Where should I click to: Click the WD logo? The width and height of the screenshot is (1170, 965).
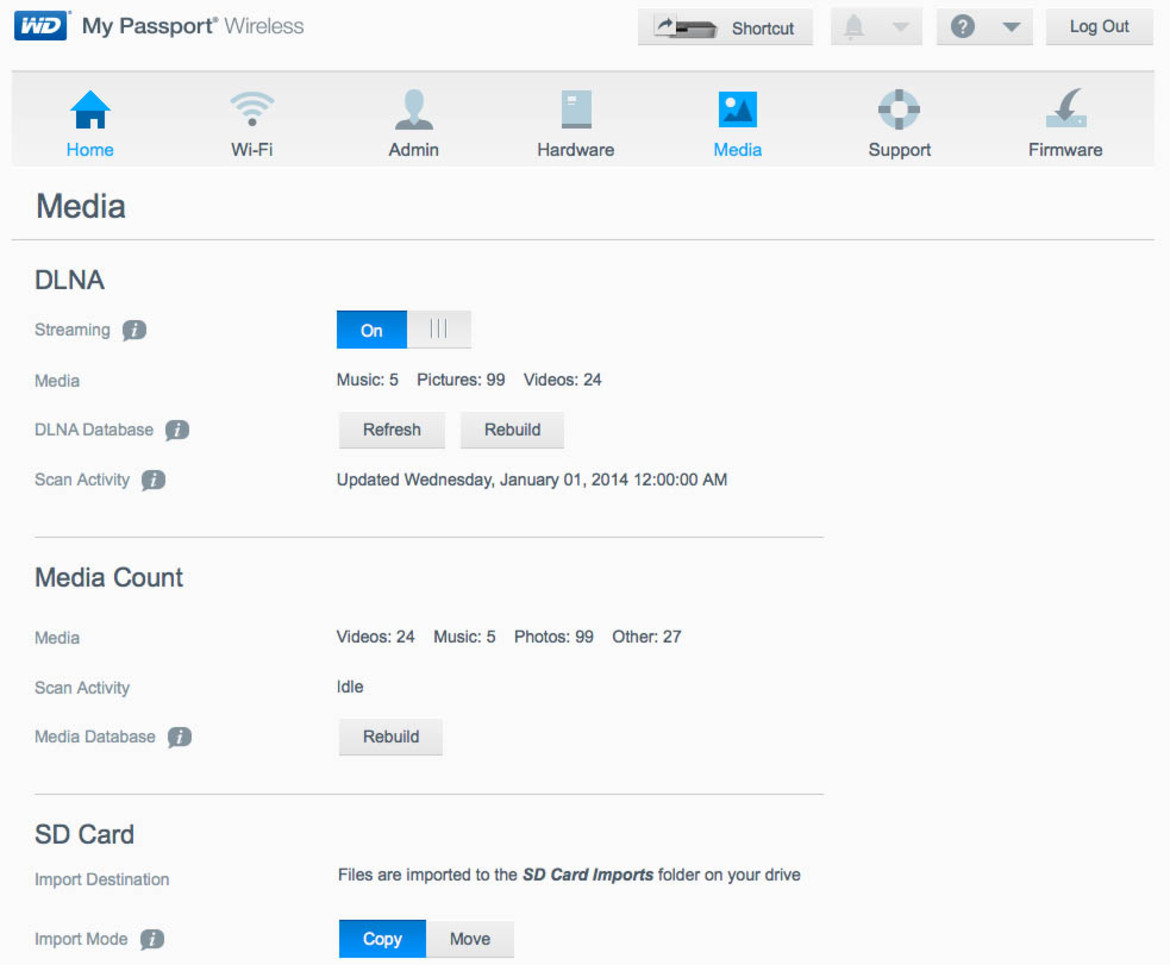tap(41, 25)
